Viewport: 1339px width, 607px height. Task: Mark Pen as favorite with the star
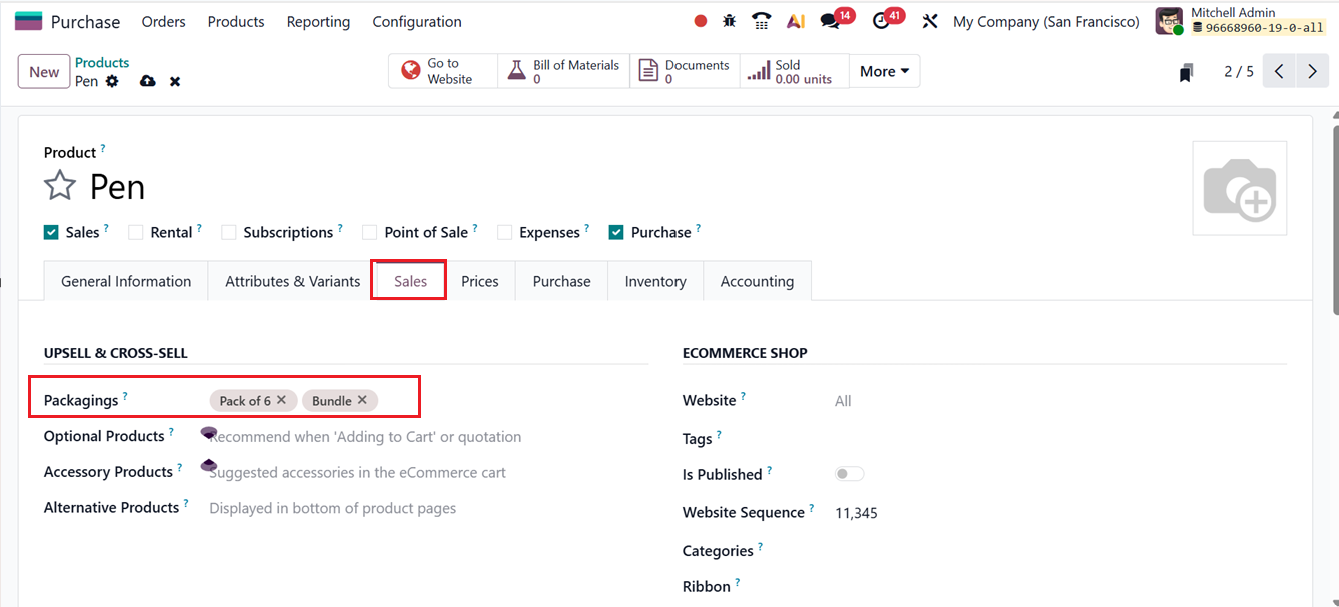click(x=59, y=184)
